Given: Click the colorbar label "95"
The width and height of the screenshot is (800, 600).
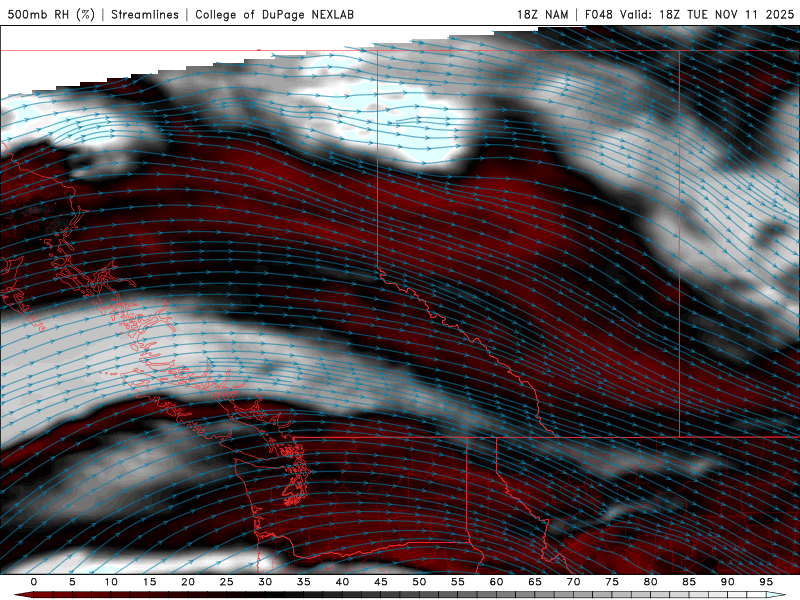Looking at the screenshot, I should [766, 582].
